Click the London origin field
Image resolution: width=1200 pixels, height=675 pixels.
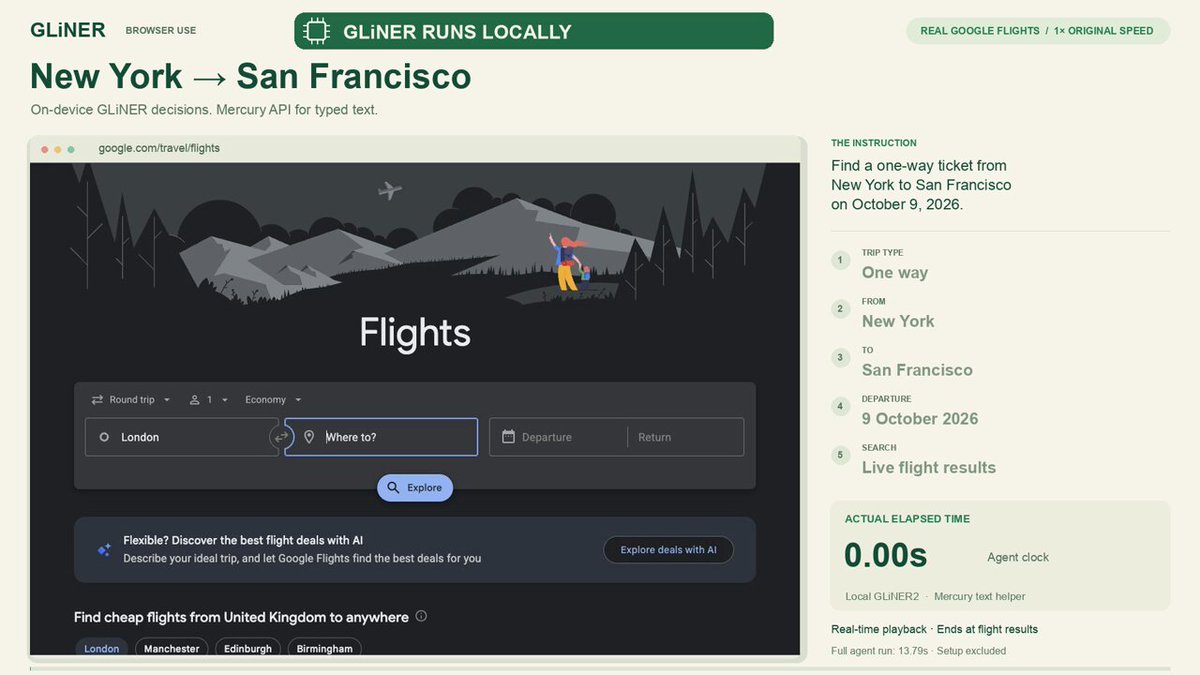click(182, 437)
